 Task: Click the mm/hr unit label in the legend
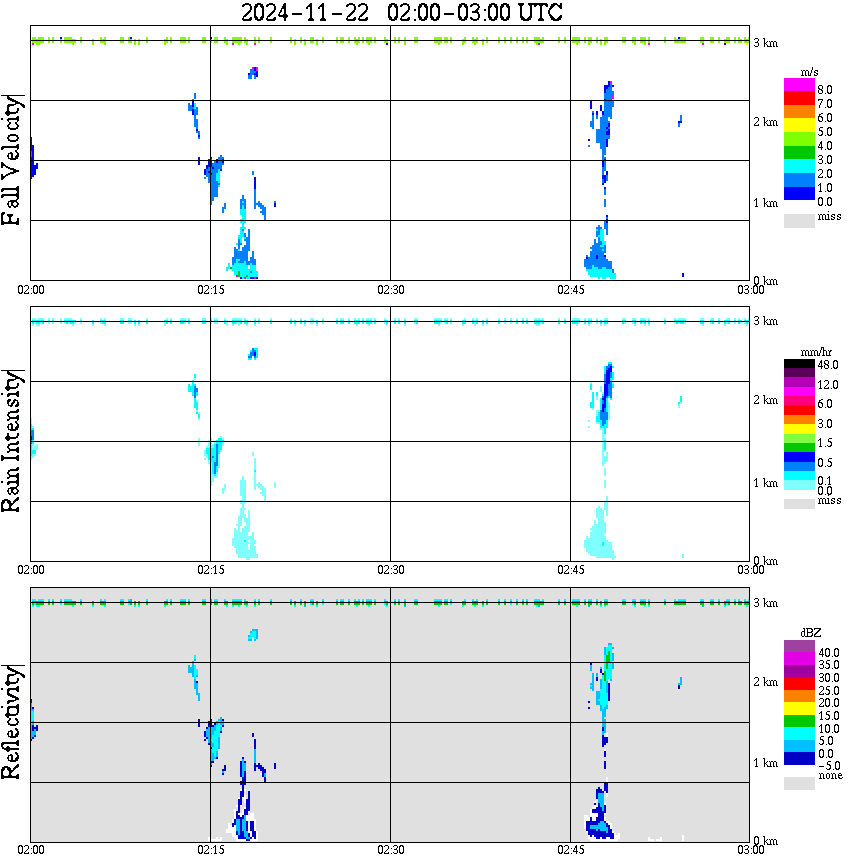[816, 352]
